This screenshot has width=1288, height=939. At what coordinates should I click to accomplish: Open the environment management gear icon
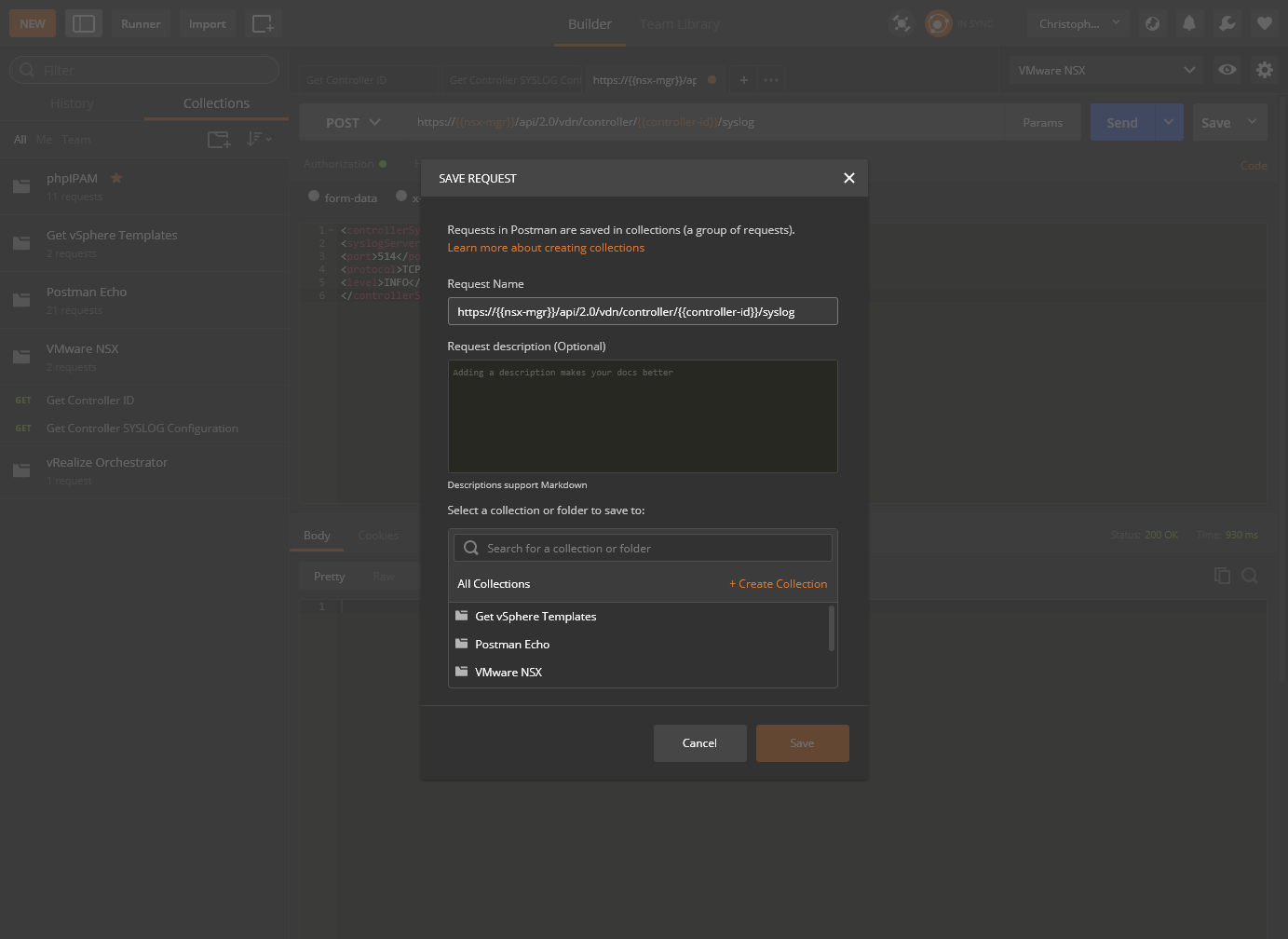pos(1264,70)
